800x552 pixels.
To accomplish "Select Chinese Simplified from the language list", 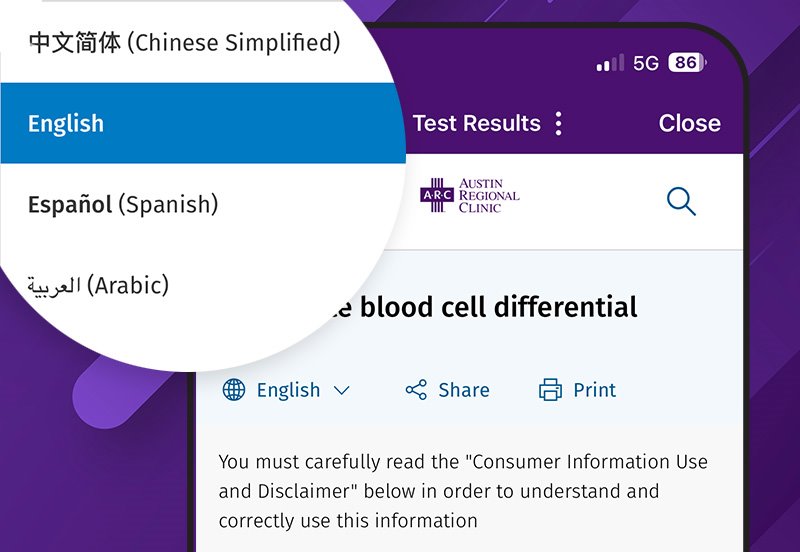I will click(x=184, y=42).
